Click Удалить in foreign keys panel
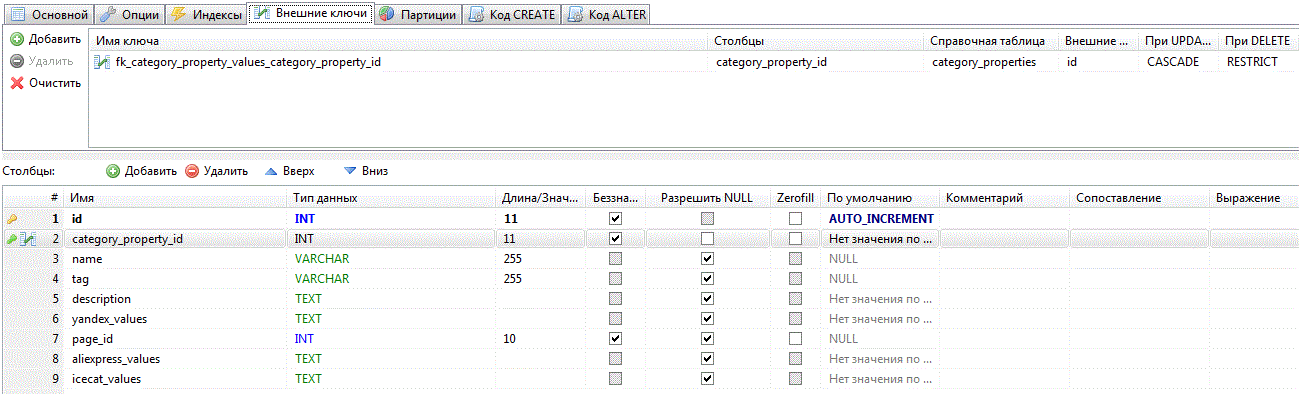Viewport: 1299px width, 394px height. pos(41,61)
